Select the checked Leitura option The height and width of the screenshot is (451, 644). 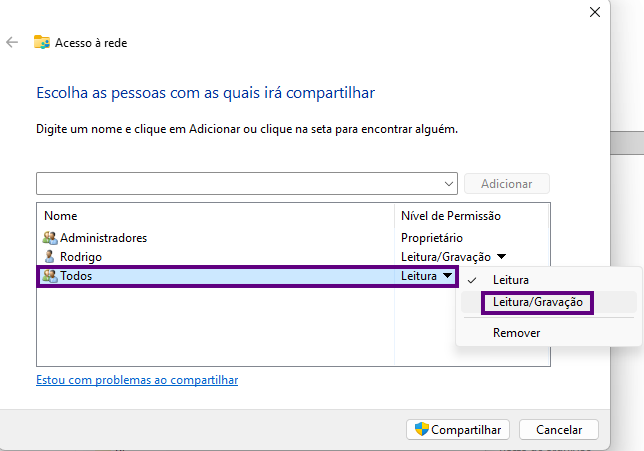click(x=510, y=280)
